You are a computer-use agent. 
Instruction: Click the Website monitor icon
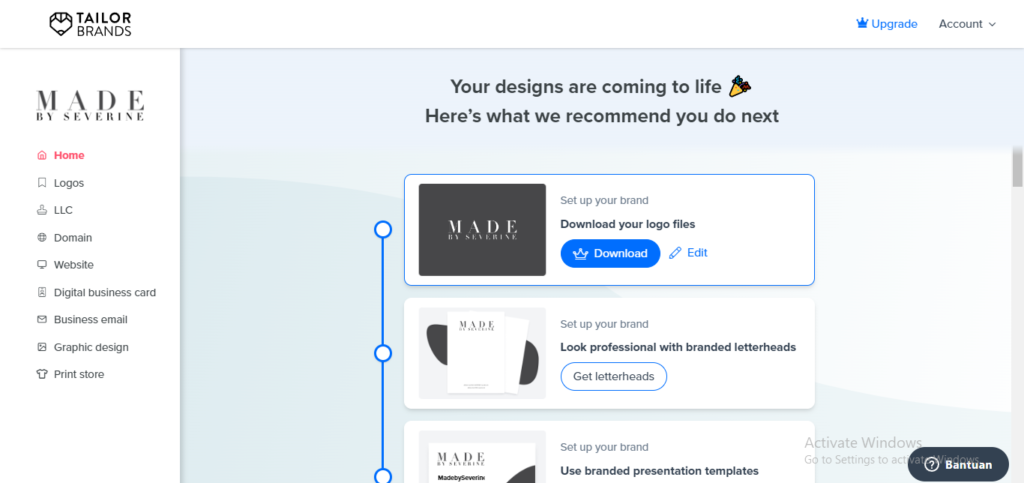click(41, 265)
